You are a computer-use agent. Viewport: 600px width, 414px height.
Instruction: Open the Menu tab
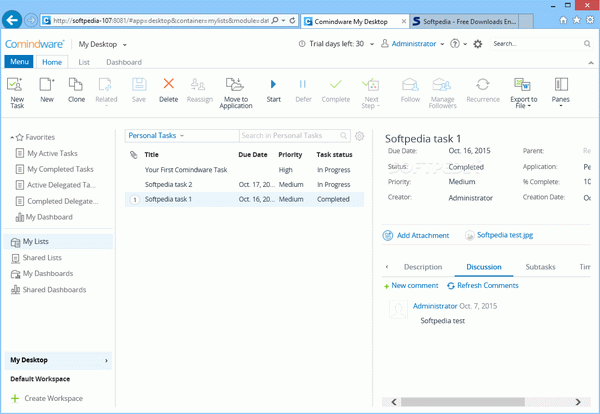point(19,62)
